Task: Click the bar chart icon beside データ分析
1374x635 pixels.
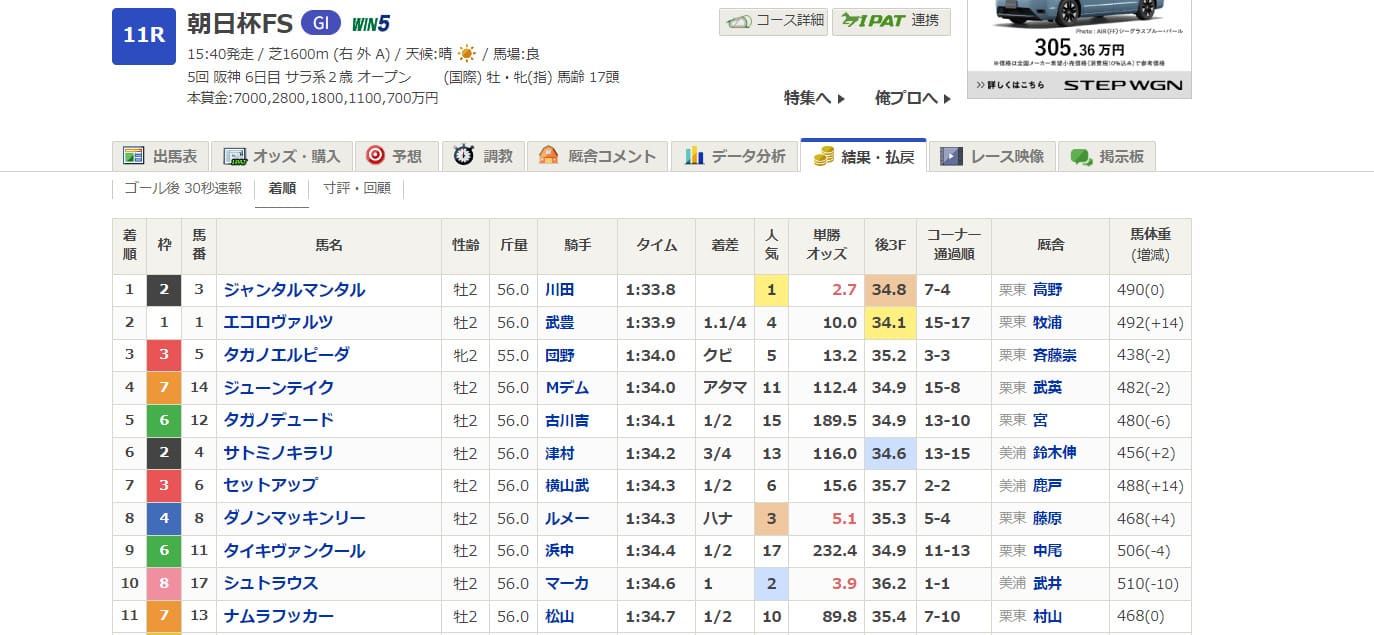Action: click(694, 156)
